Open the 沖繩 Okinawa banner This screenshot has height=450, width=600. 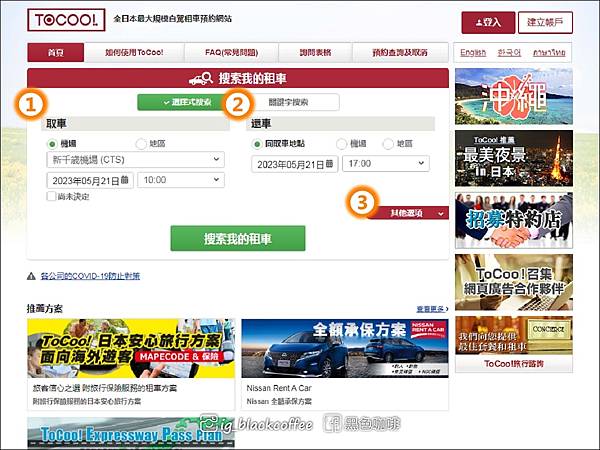(x=514, y=96)
